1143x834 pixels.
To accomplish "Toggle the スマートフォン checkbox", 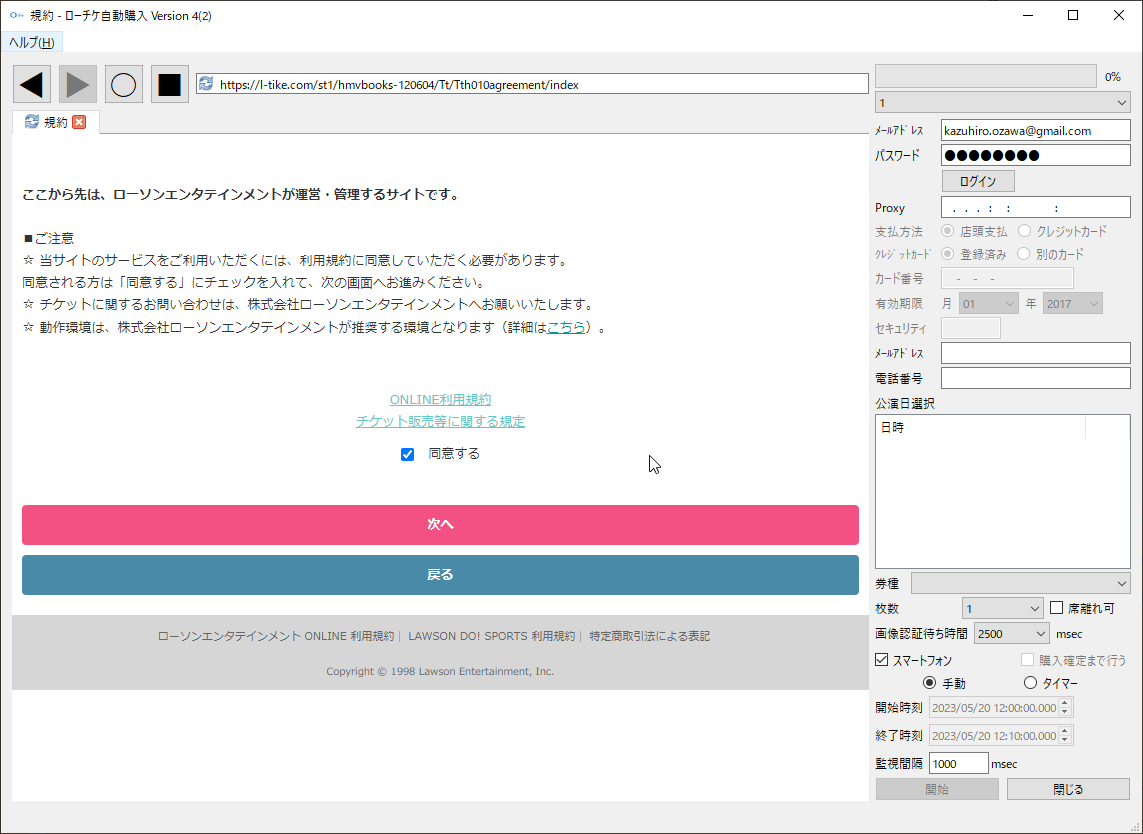I will [882, 660].
